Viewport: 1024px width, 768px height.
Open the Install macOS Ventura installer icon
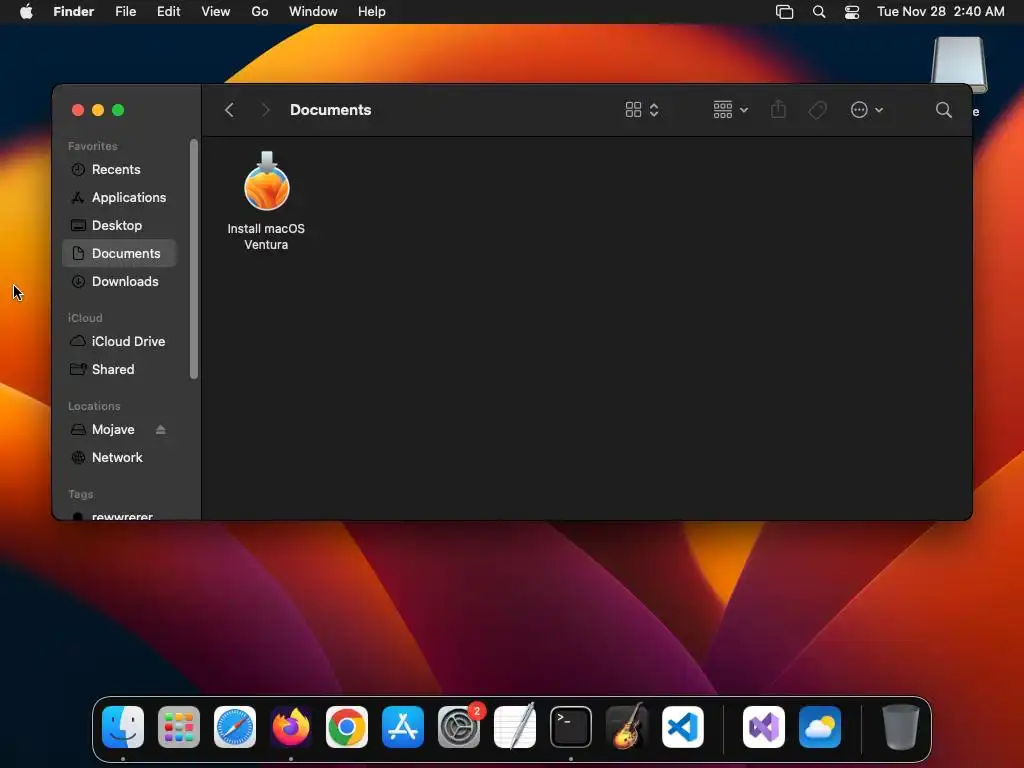click(266, 182)
